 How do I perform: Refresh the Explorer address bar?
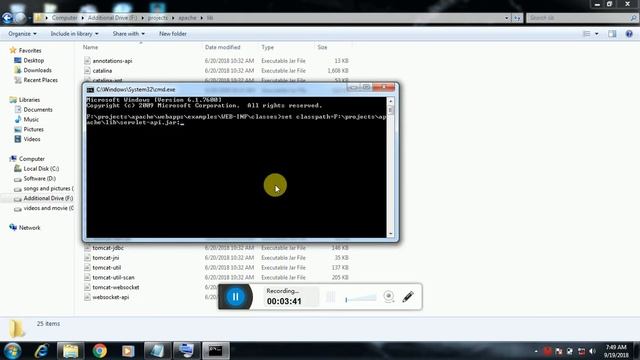(517, 18)
